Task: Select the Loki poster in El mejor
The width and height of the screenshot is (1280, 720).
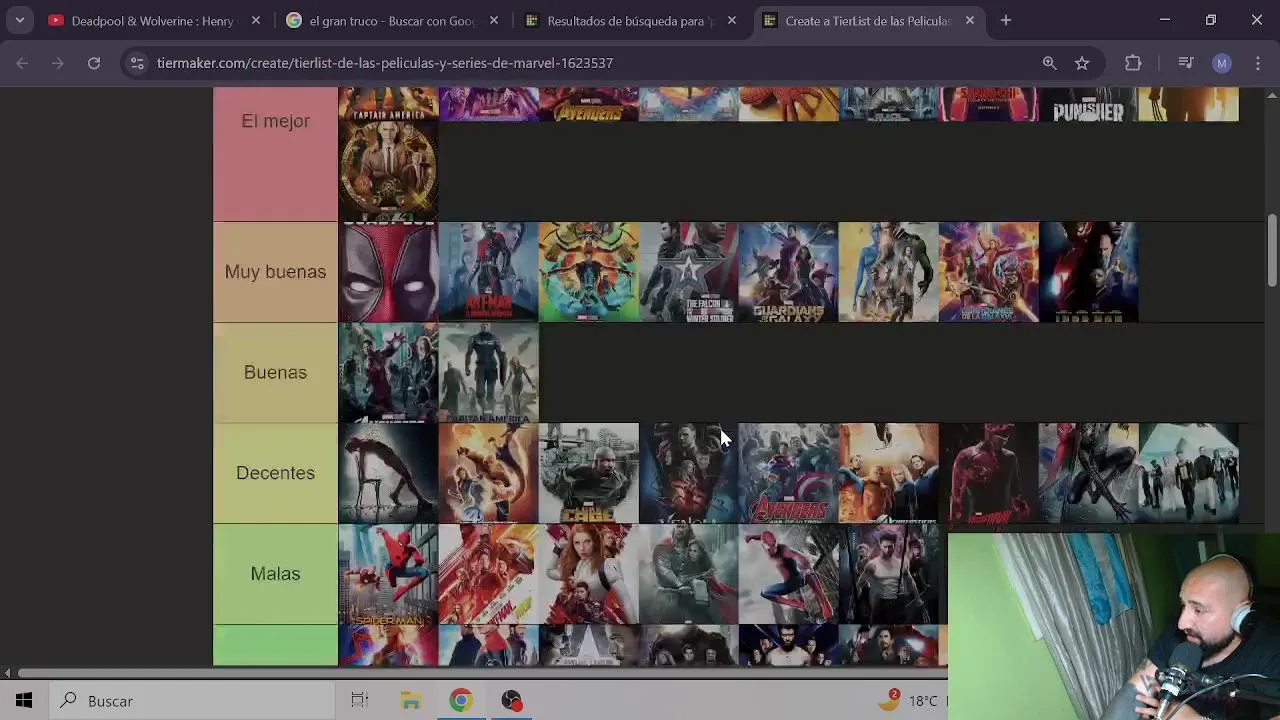Action: pos(388,171)
